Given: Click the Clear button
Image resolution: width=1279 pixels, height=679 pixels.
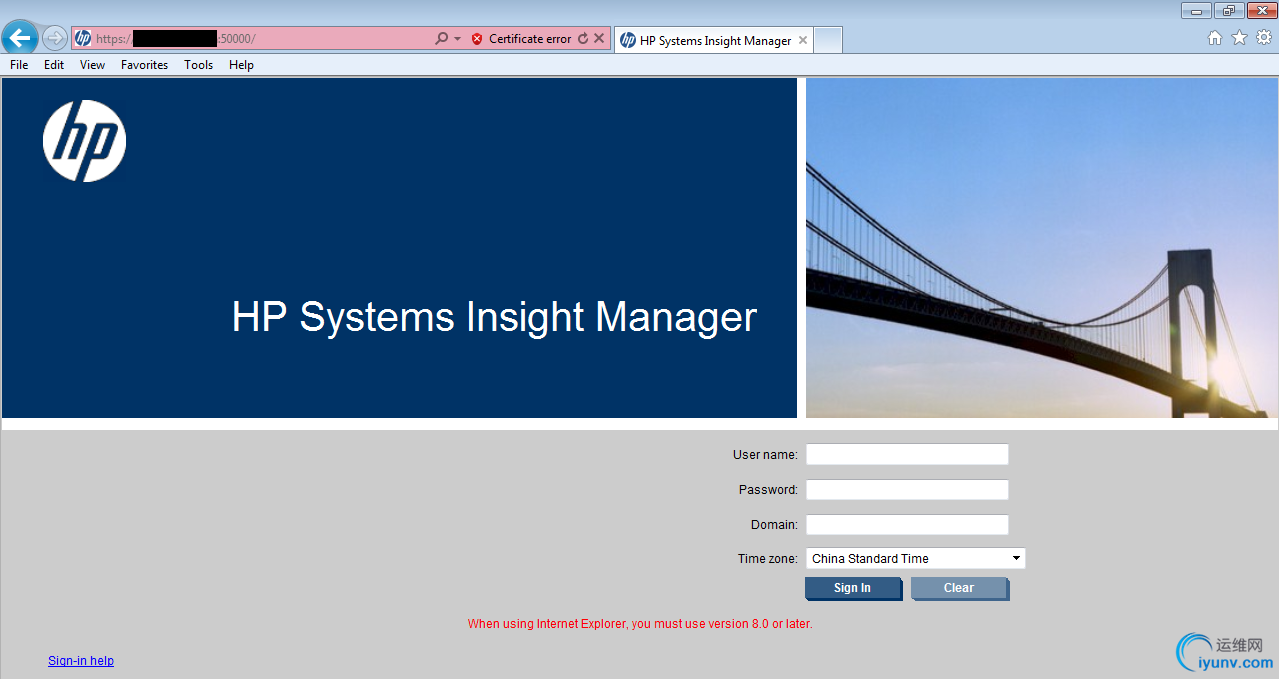Looking at the screenshot, I should point(959,588).
